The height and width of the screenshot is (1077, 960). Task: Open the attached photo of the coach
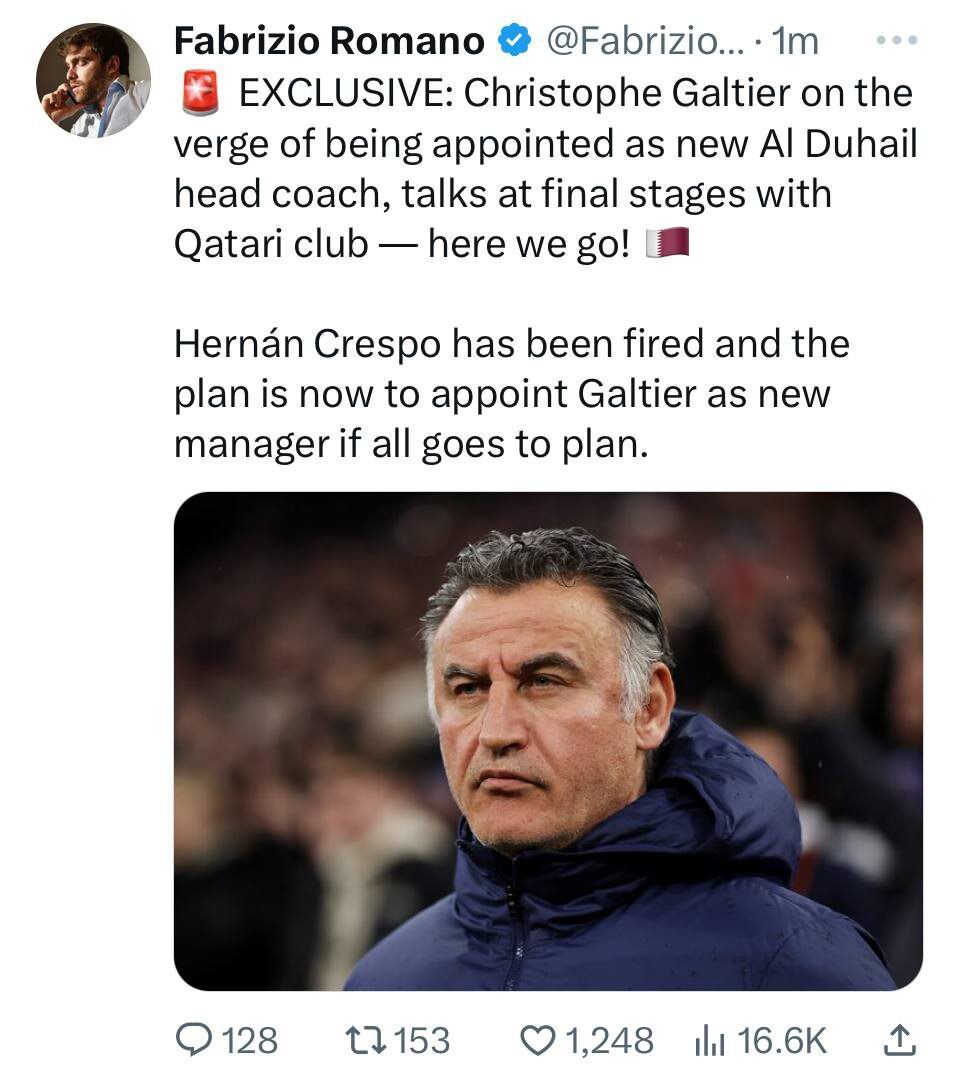(x=548, y=741)
